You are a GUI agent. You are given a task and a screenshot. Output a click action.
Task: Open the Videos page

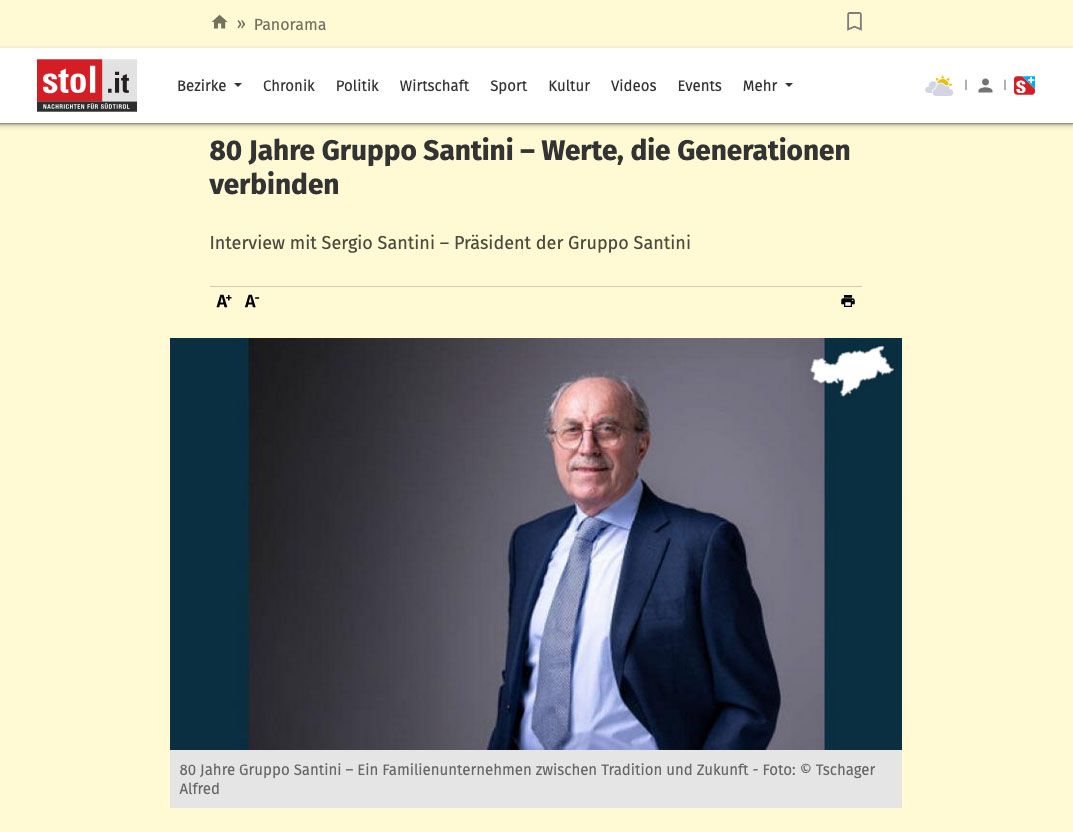coord(634,86)
